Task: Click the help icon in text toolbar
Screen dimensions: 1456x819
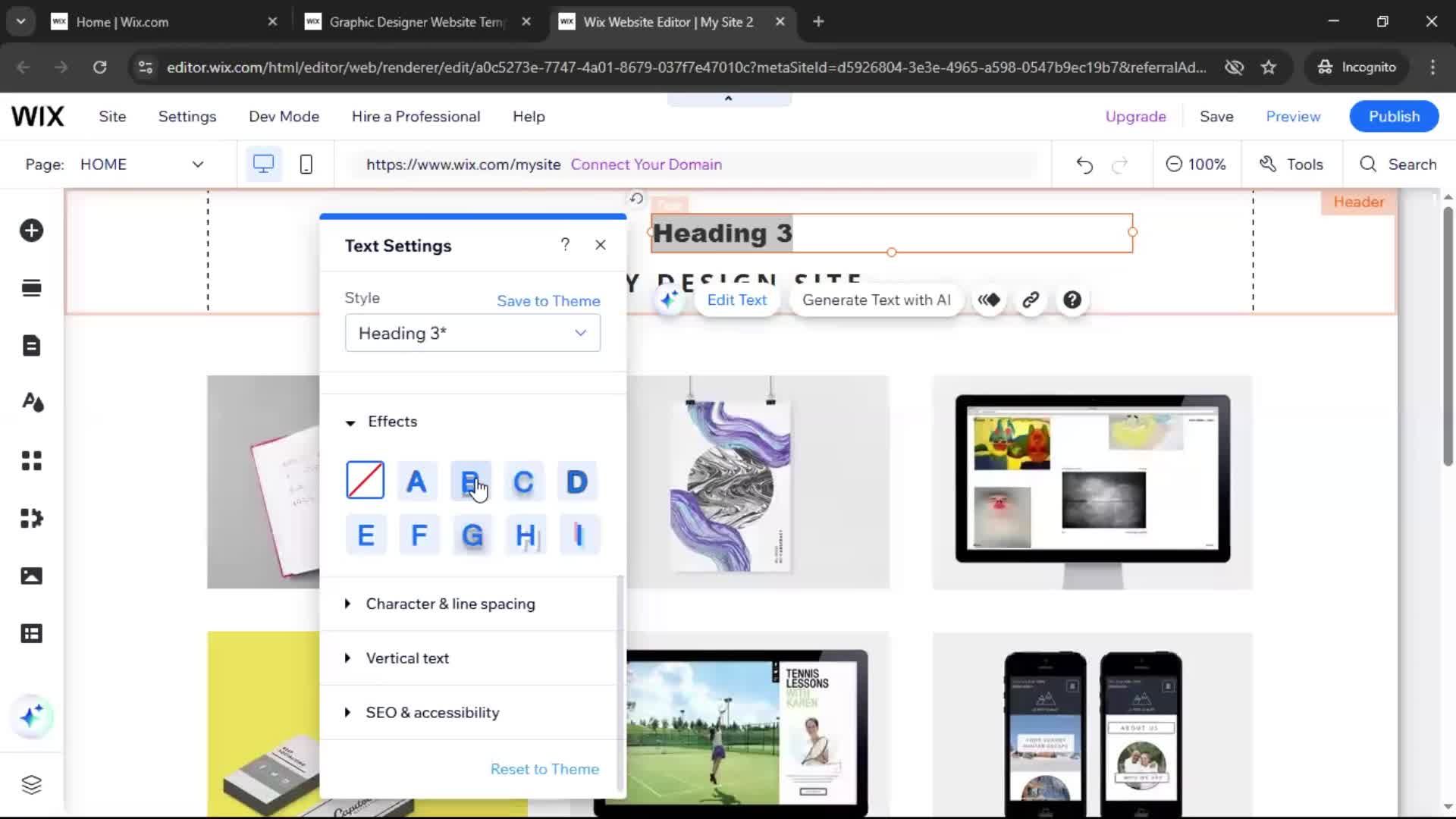Action: (x=1072, y=300)
